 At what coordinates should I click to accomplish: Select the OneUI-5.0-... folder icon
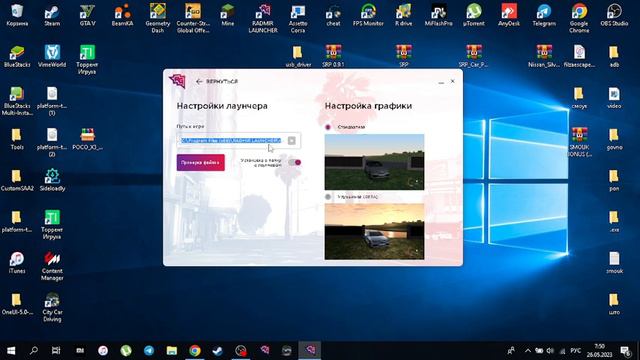pyautogui.click(x=17, y=304)
